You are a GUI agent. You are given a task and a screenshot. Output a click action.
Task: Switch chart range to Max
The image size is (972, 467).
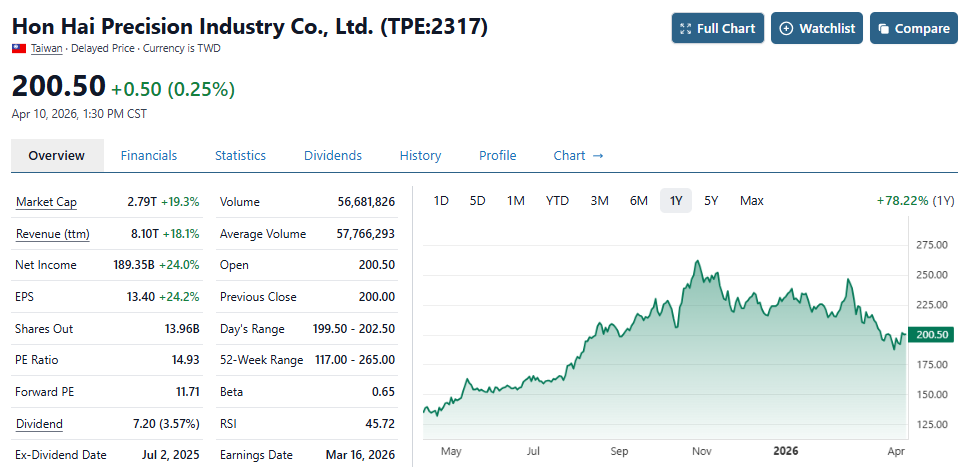click(x=752, y=201)
